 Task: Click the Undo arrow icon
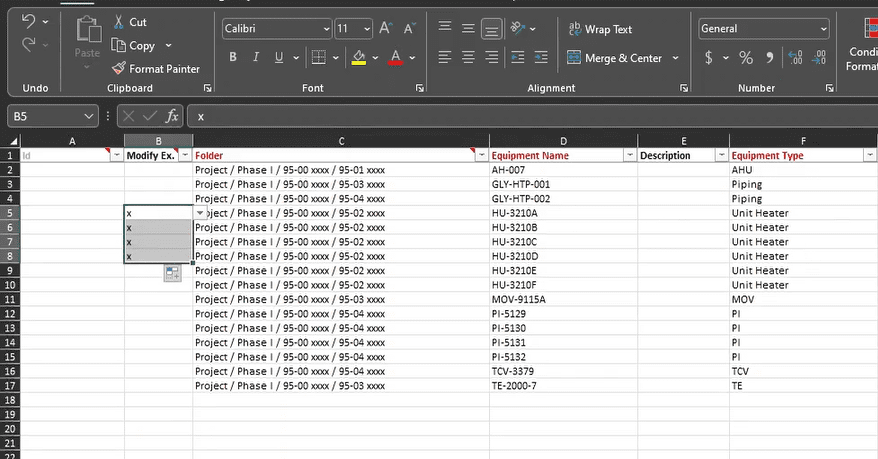pos(28,21)
